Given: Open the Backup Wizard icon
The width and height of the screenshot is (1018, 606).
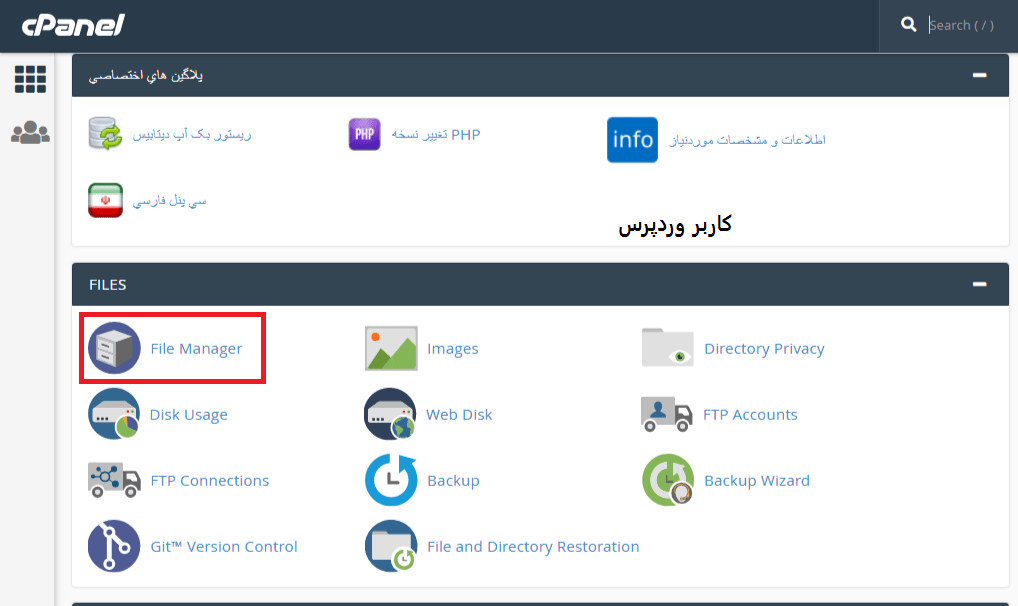Looking at the screenshot, I should click(x=667, y=480).
